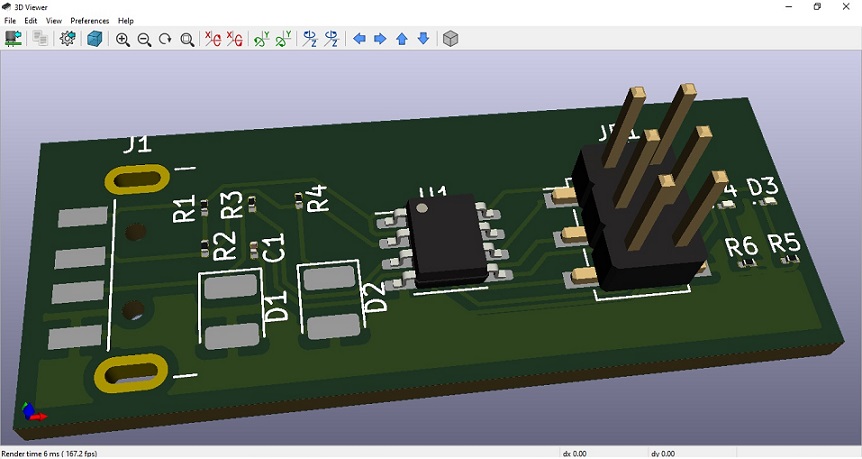Minimize the 3D Viewer window
Screen dimensions: 862x459
[789, 7]
